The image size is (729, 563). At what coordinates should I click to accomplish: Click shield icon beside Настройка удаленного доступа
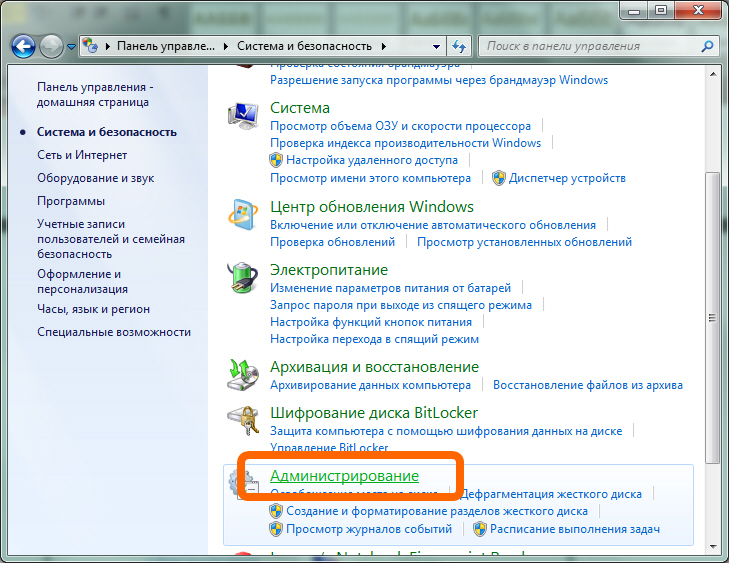coord(276,160)
